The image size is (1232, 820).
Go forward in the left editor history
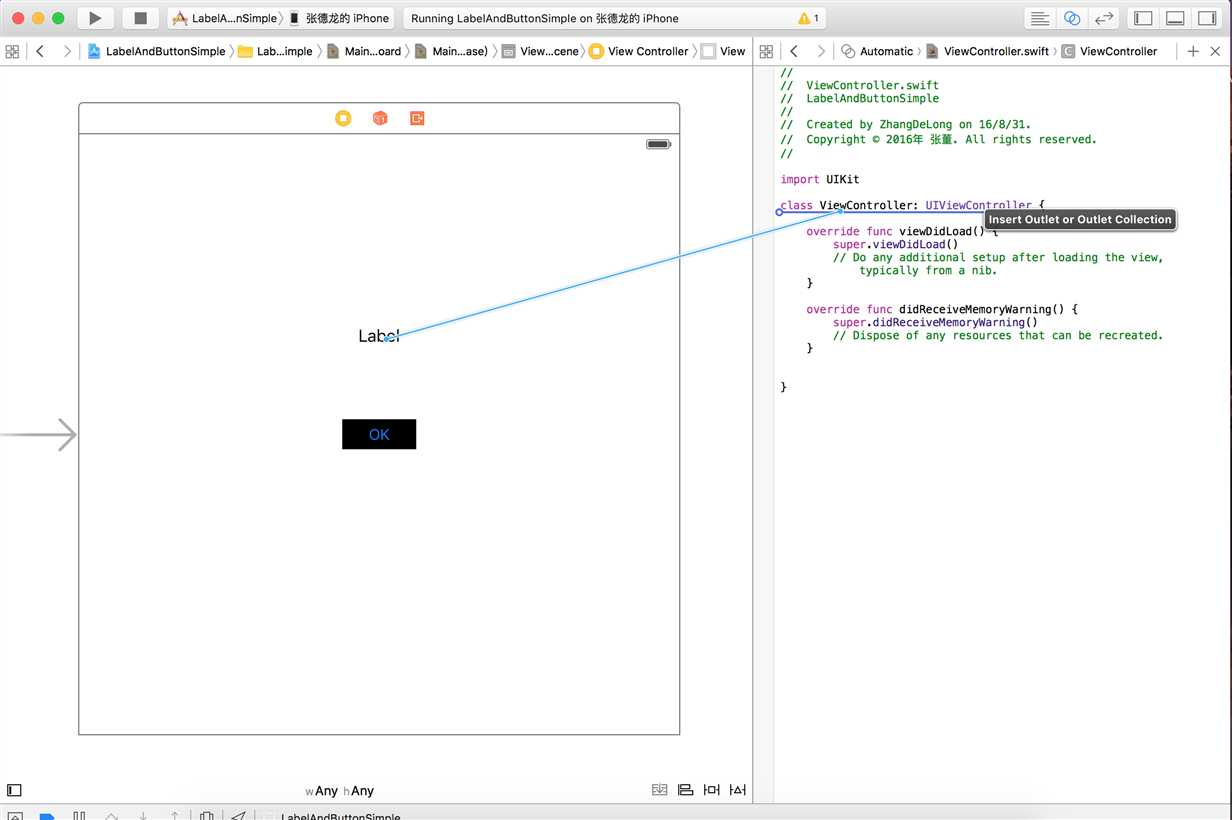coord(67,51)
